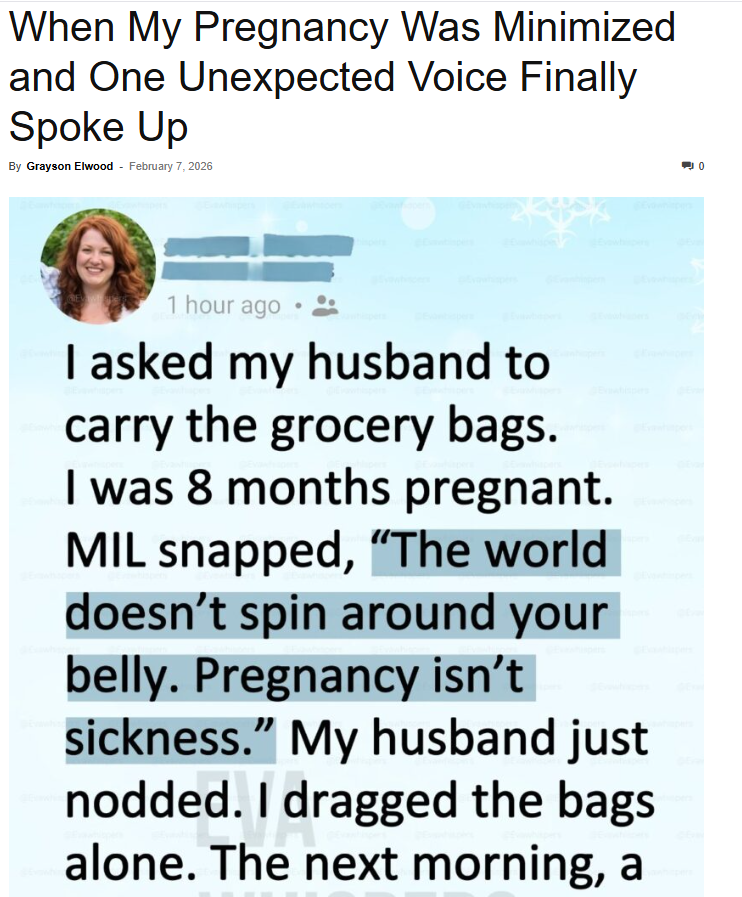
Task: Click the "I asked my husband to" line
Action: click(308, 364)
